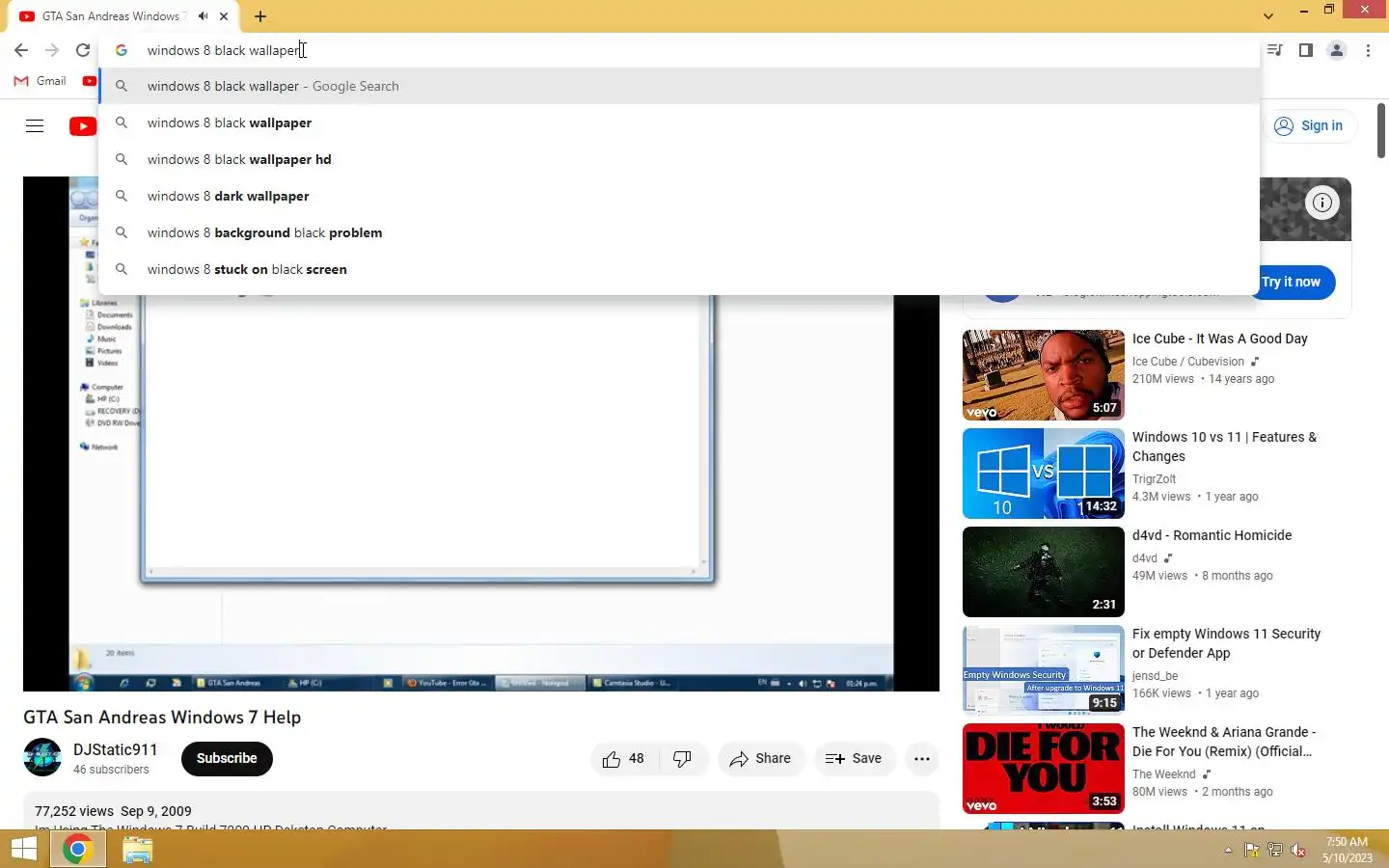This screenshot has width=1389, height=868.
Task: Open the network tray icon
Action: [x=1275, y=851]
